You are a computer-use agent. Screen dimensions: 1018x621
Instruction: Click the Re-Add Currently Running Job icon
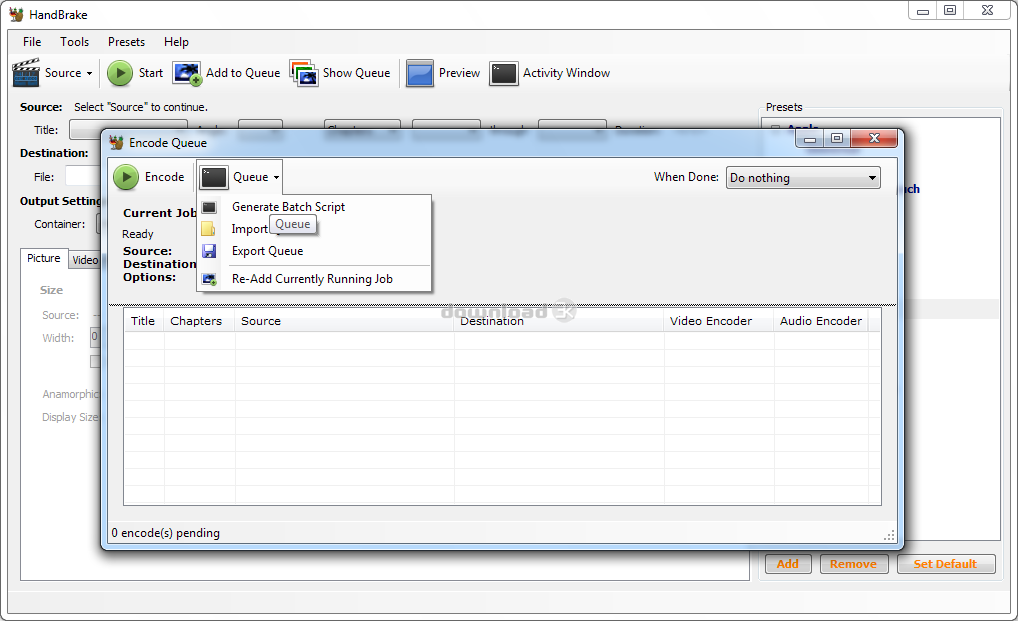209,279
